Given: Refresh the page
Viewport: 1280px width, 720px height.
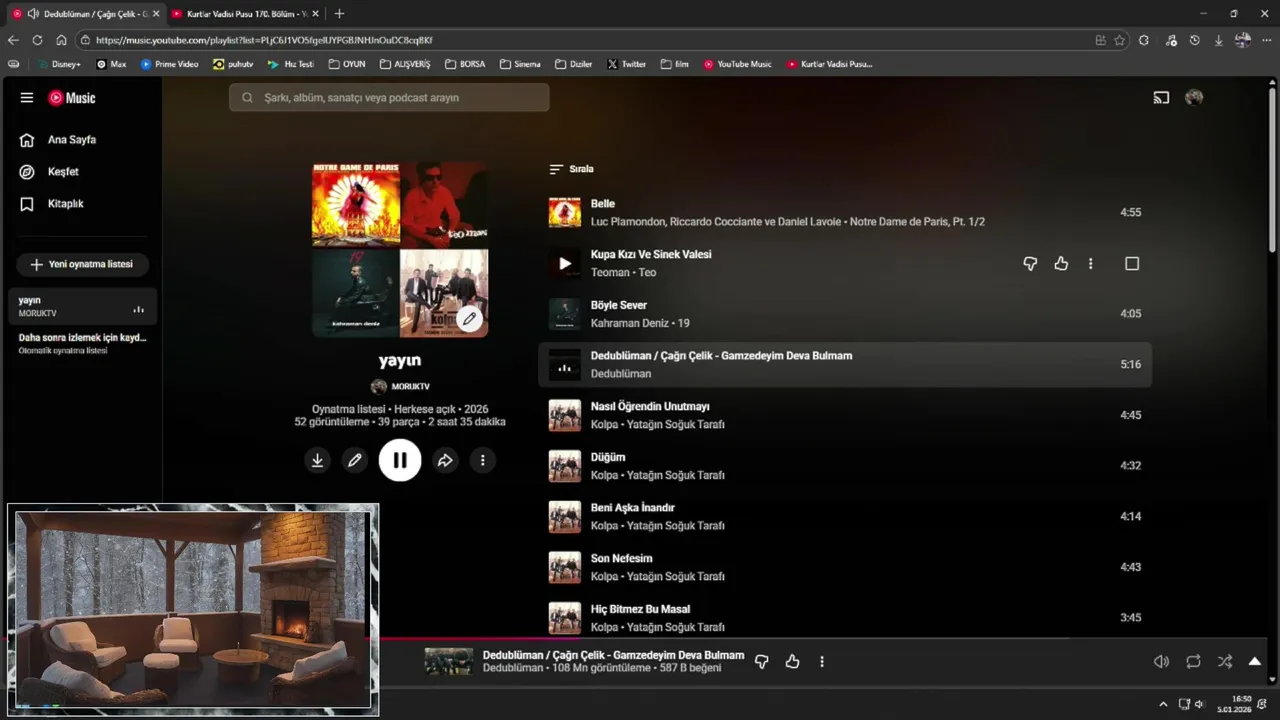Looking at the screenshot, I should point(37,40).
